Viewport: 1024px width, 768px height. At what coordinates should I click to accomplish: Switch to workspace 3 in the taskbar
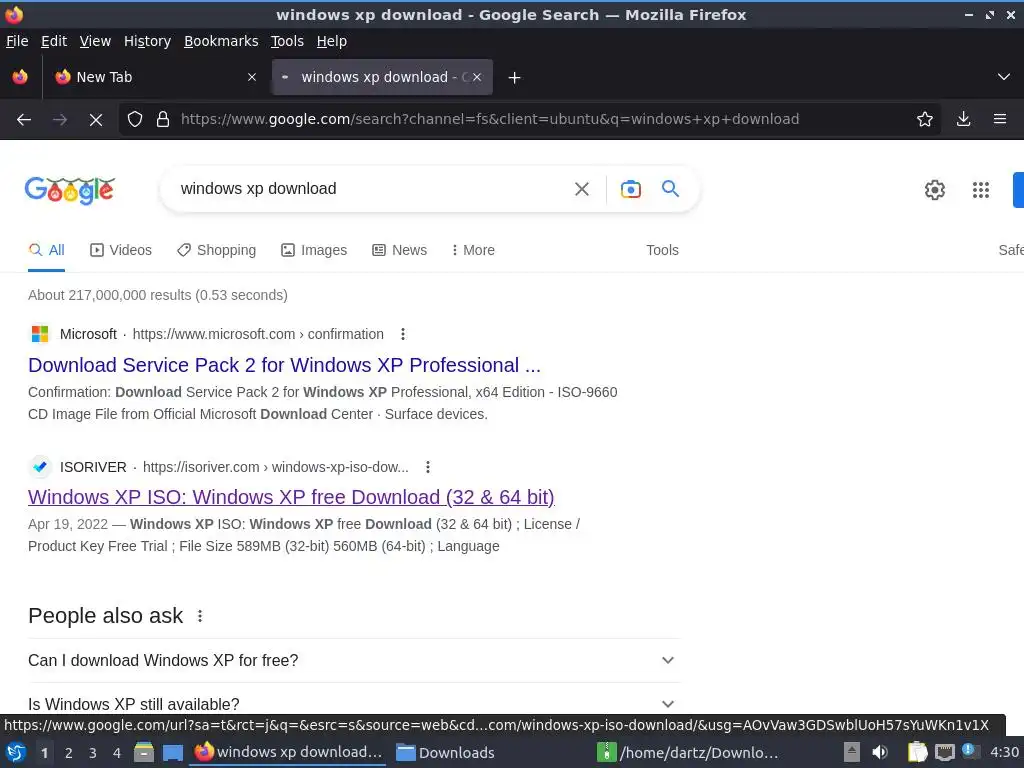pyautogui.click(x=93, y=753)
